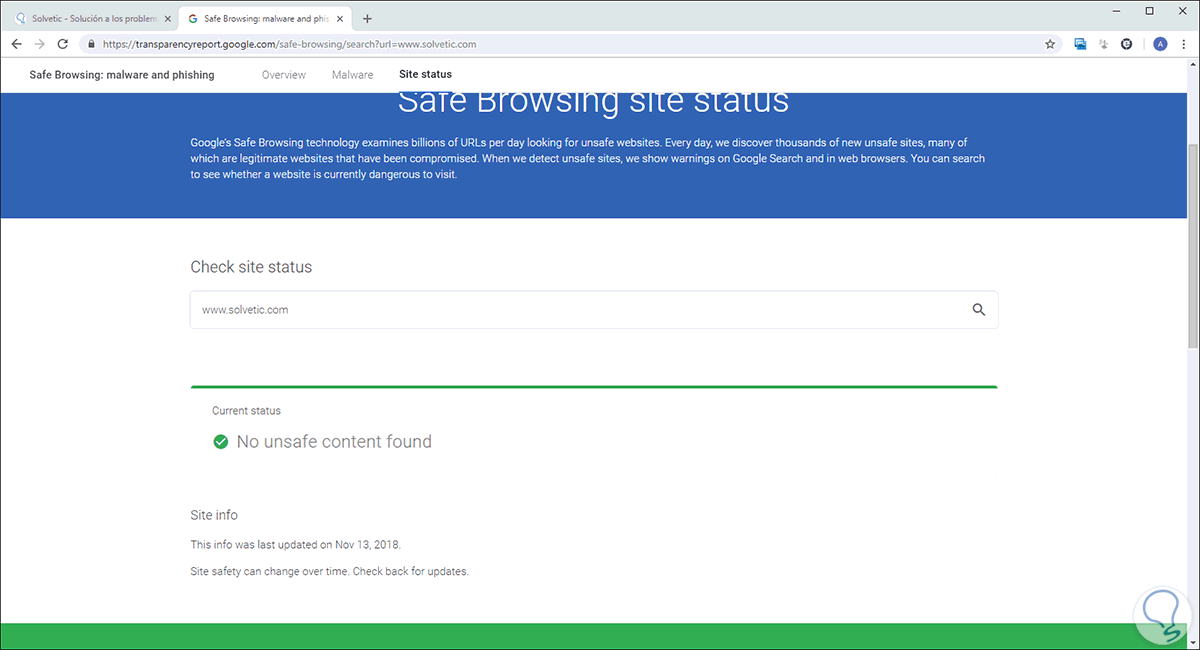Open the Chrome three-dot menu

coord(1182,44)
